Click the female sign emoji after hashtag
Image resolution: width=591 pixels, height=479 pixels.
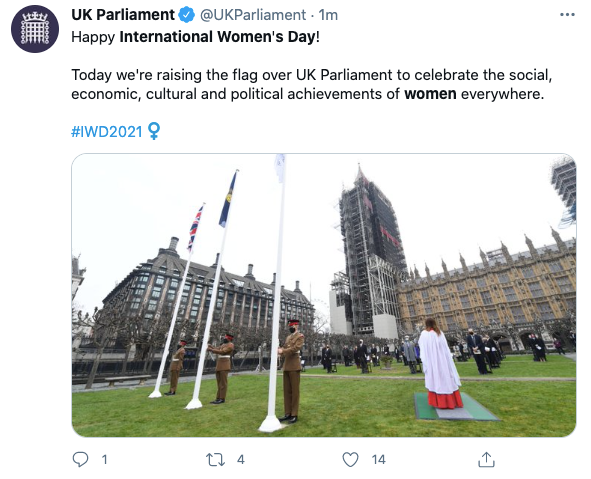(153, 131)
